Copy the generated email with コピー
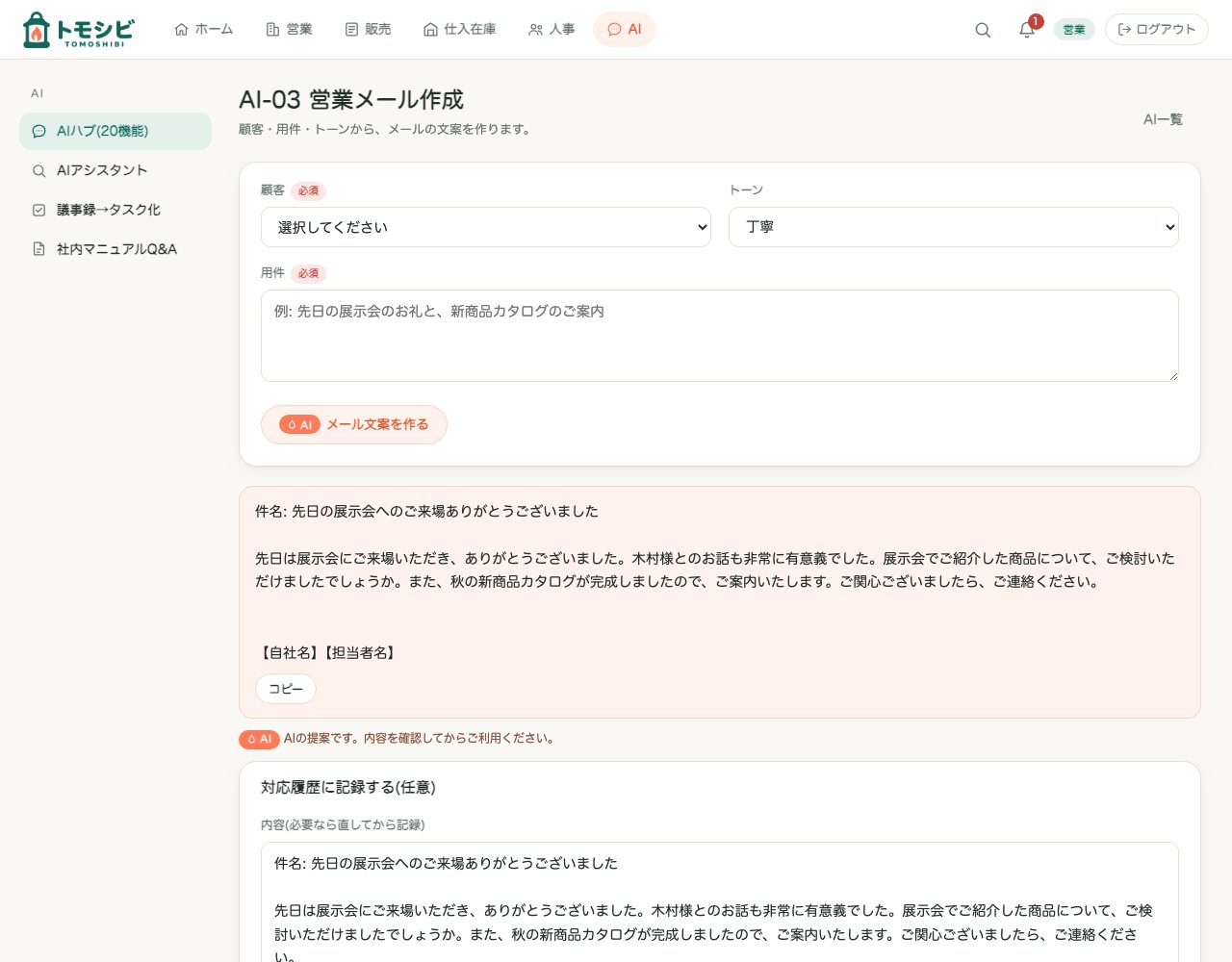 tap(286, 689)
